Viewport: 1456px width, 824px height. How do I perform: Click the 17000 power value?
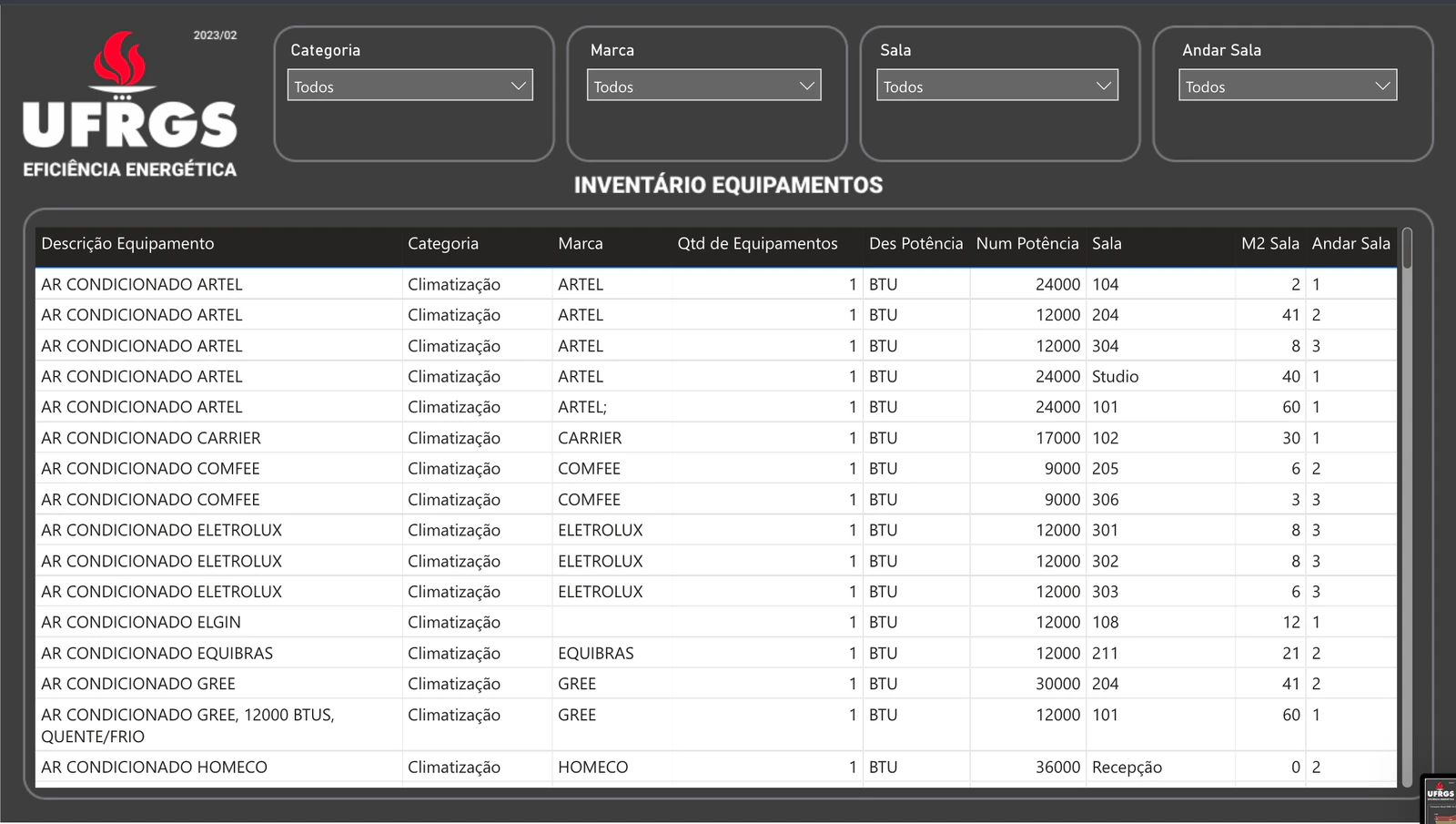[x=1057, y=438]
